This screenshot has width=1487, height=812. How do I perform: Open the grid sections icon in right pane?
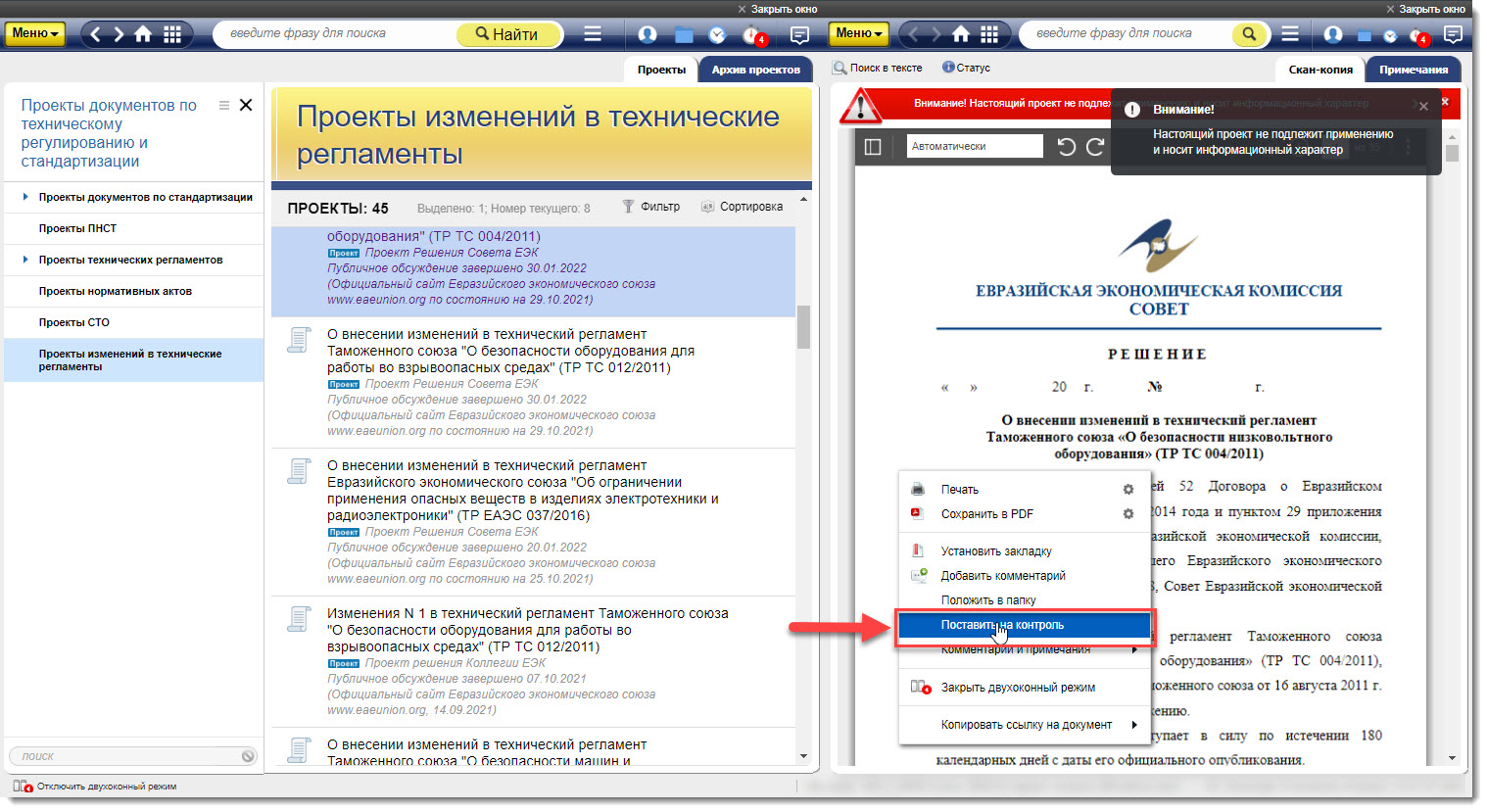989,34
